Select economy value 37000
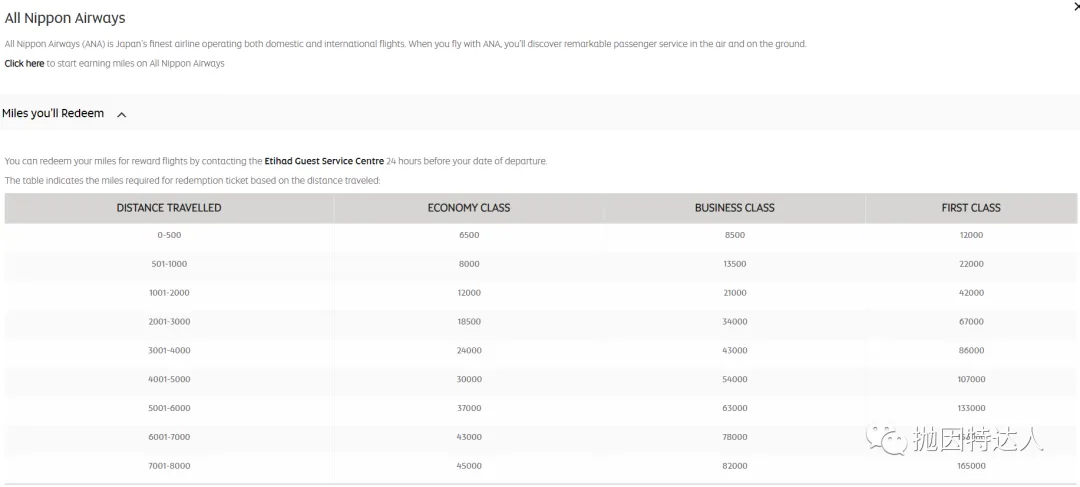The image size is (1080, 487). 468,408
